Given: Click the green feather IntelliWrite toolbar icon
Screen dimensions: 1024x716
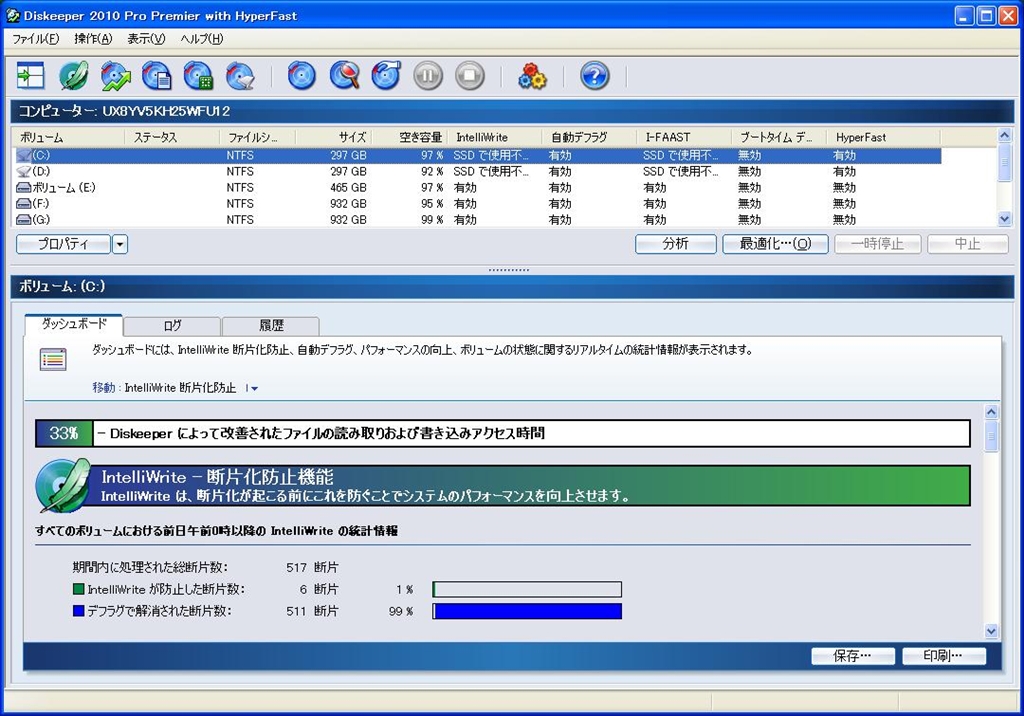Looking at the screenshot, I should click(x=73, y=76).
